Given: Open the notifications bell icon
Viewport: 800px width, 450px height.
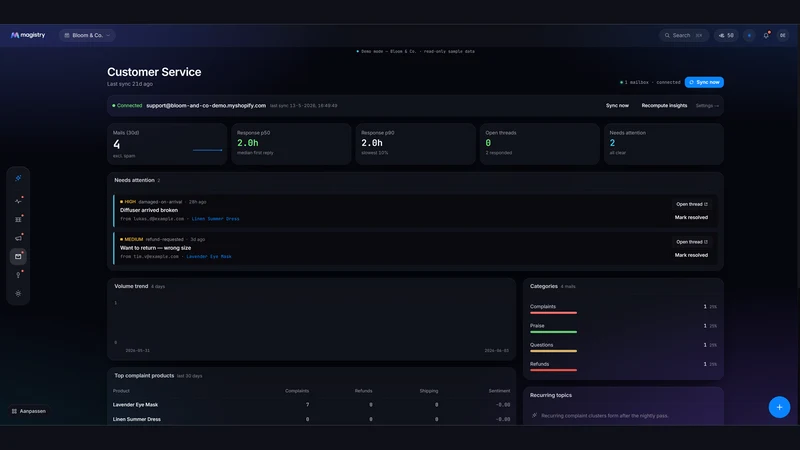Looking at the screenshot, I should (766, 35).
